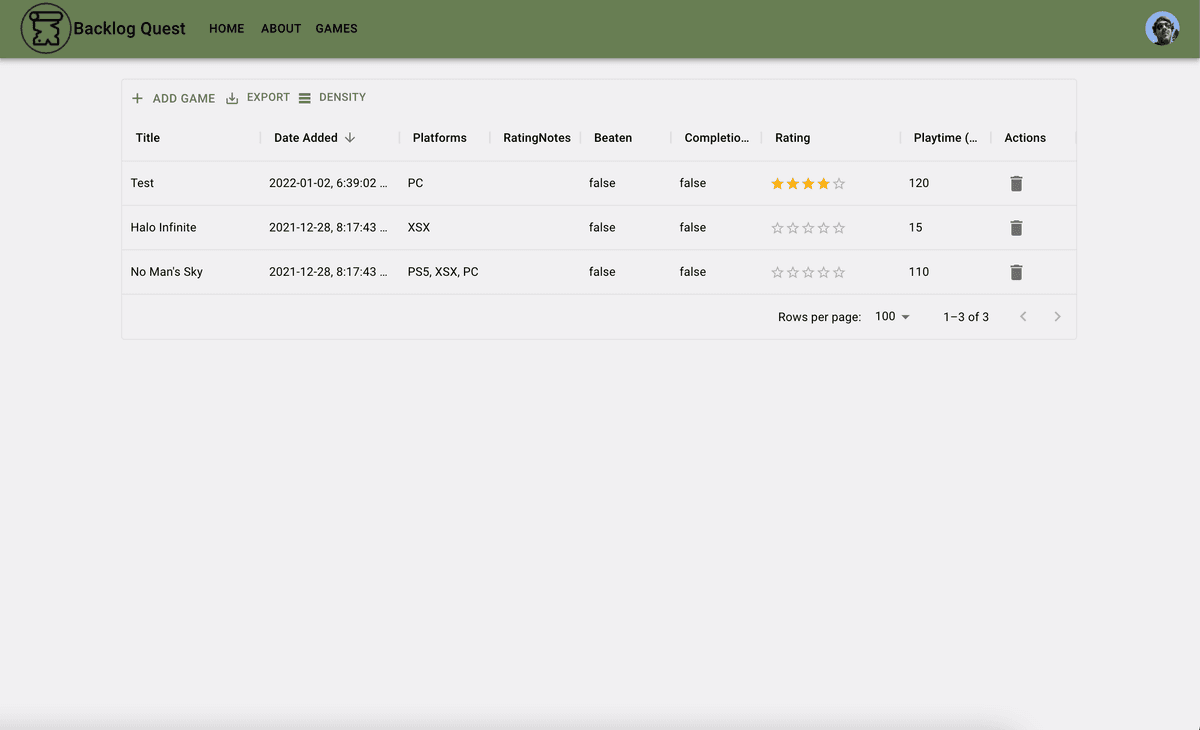This screenshot has height=730, width=1200.
Task: Delete the Test game row
Action: click(x=1016, y=184)
